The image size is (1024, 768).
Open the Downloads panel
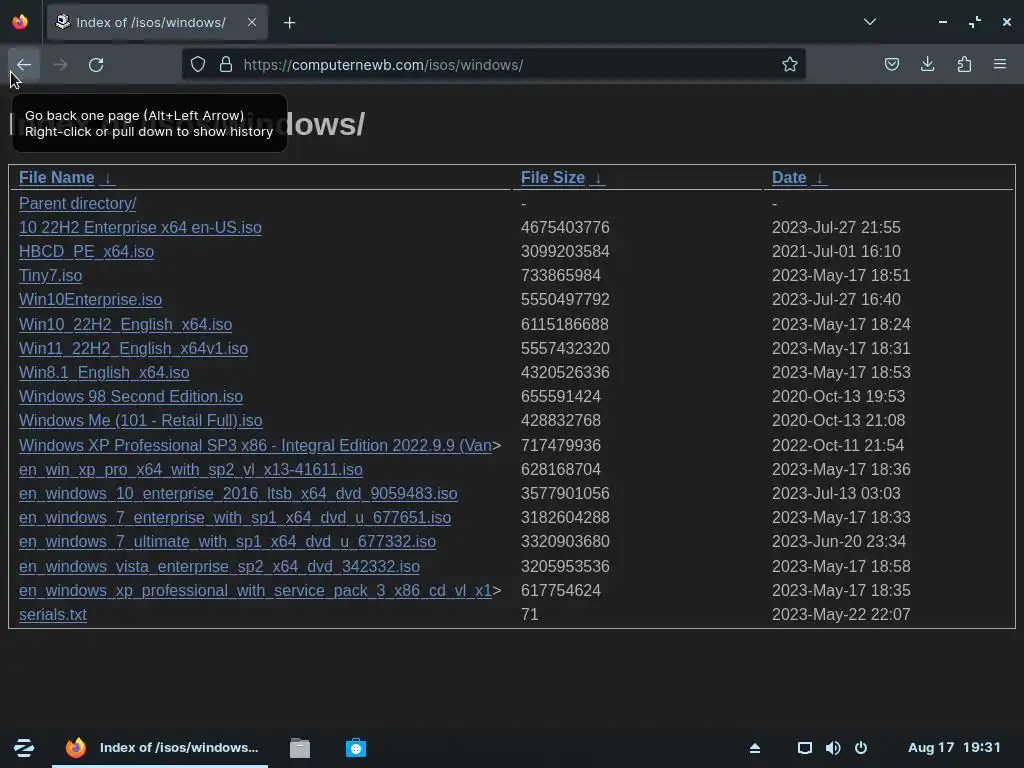click(927, 65)
